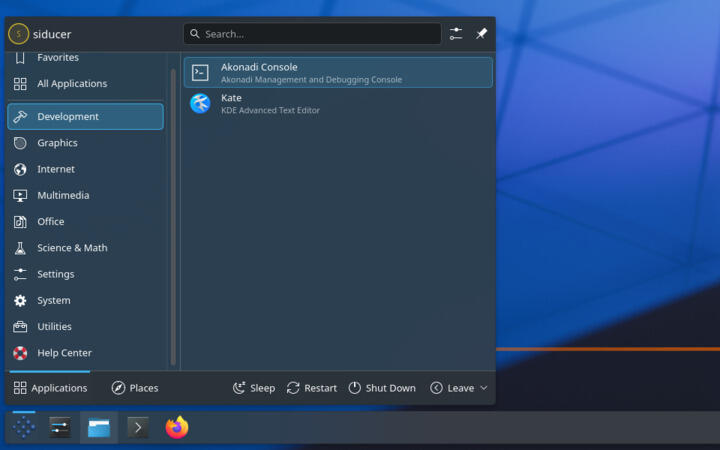Click the Multimedia screen icon

click(20, 196)
